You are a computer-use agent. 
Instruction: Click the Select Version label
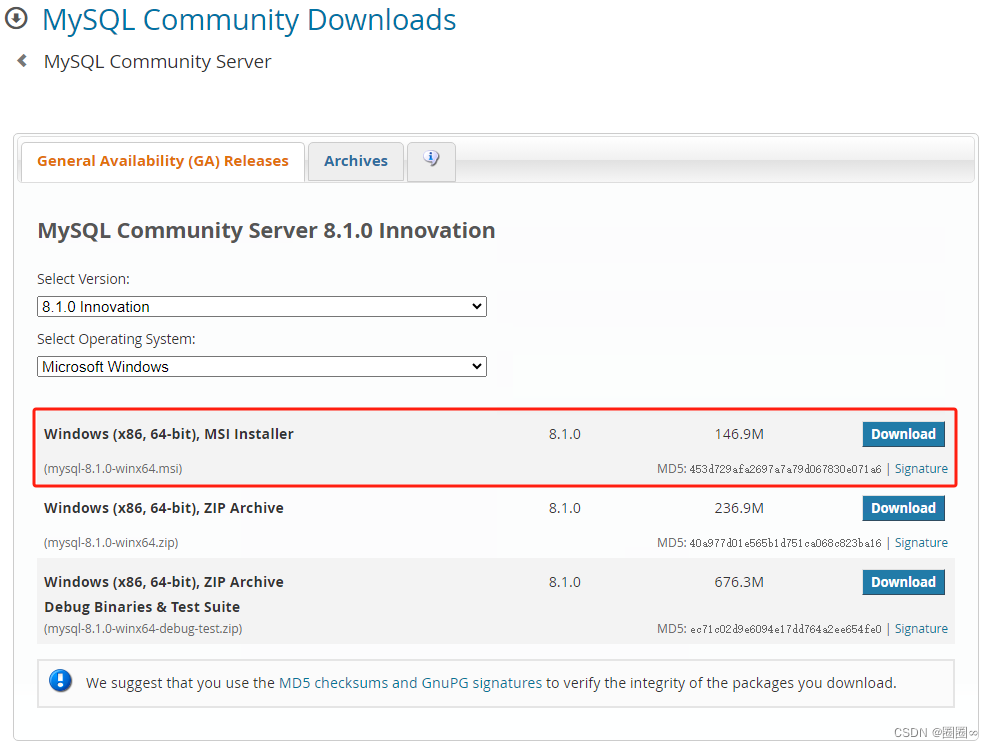click(x=83, y=279)
